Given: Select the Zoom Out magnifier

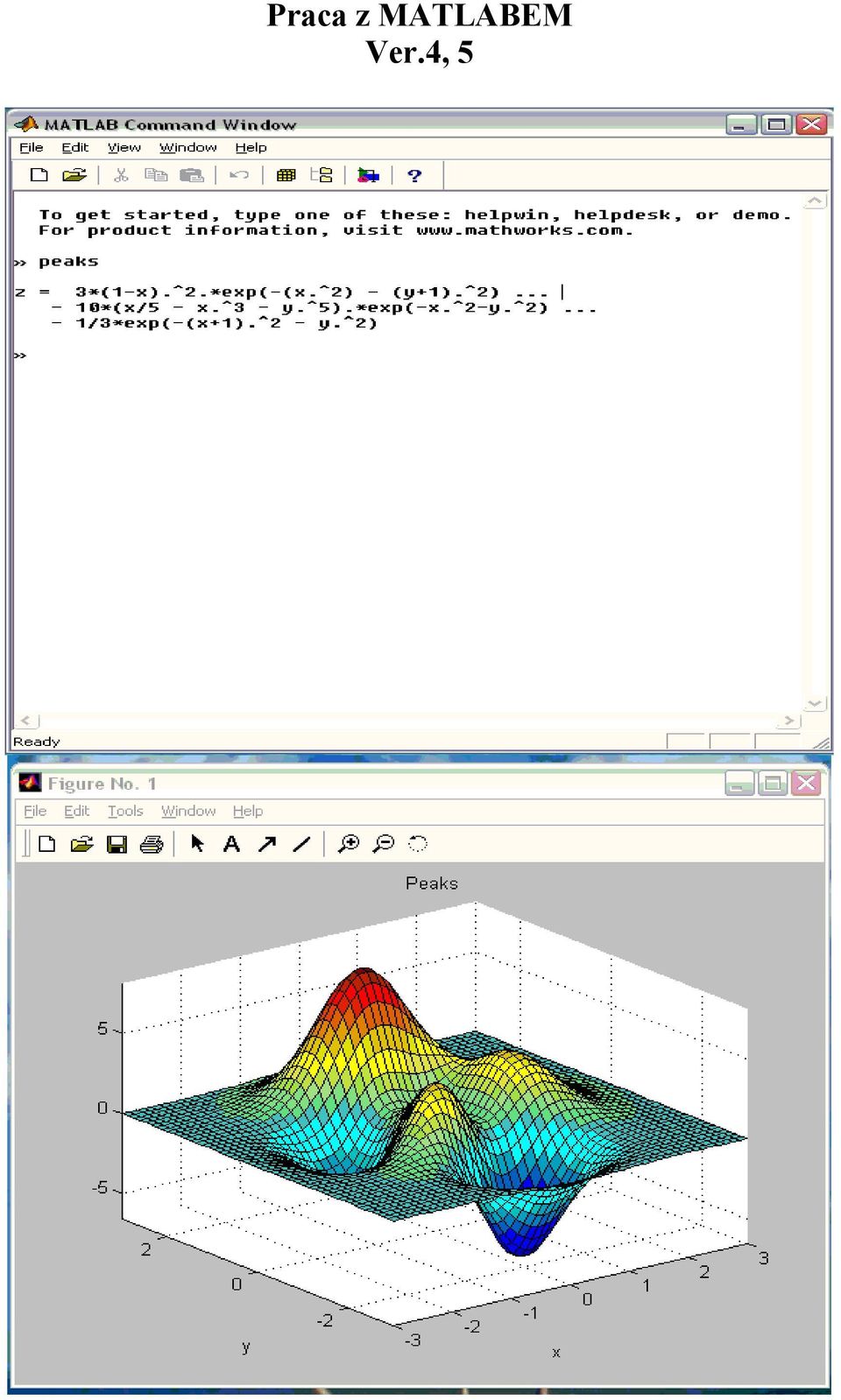Looking at the screenshot, I should (x=384, y=843).
